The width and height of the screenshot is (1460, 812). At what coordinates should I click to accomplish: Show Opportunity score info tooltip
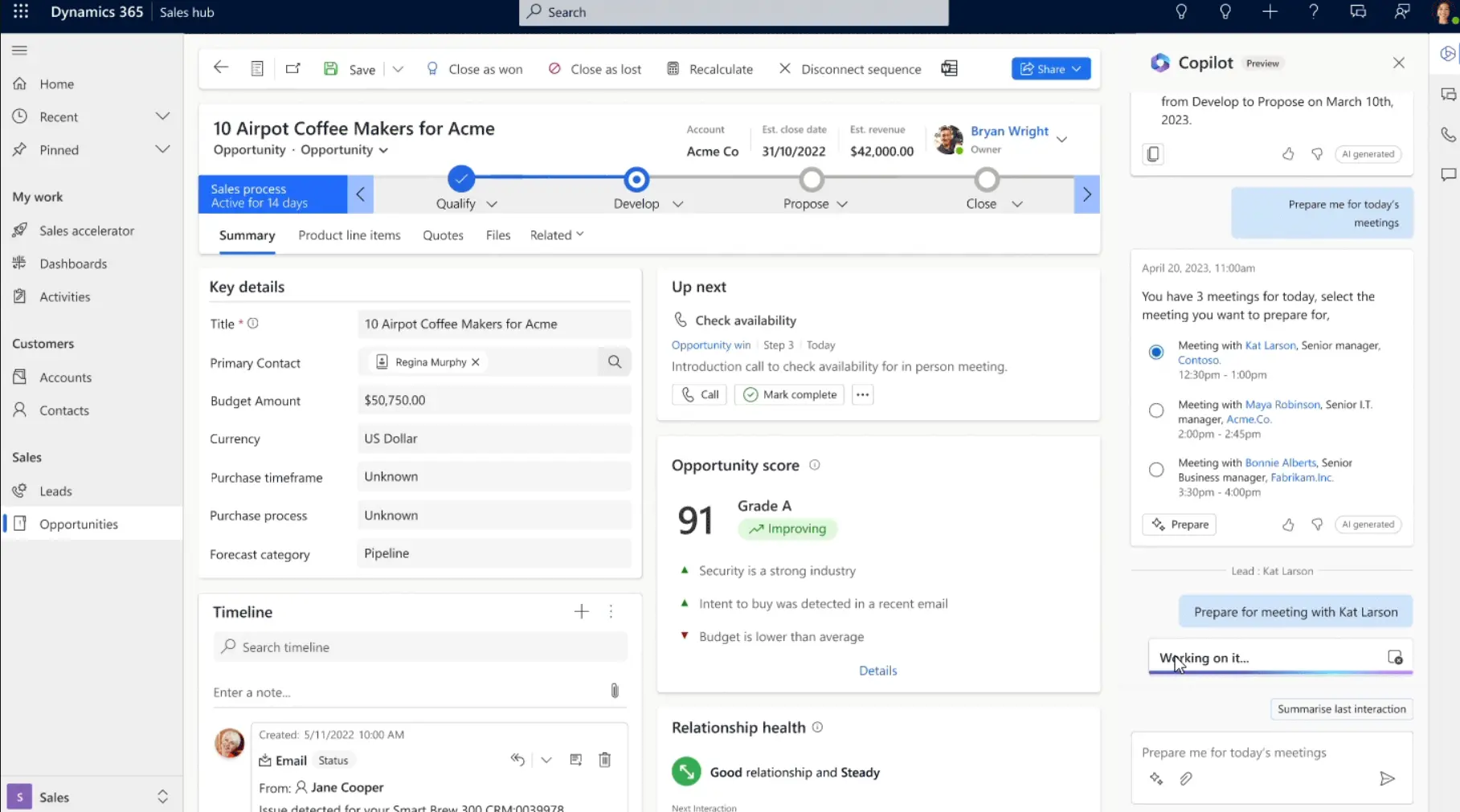click(815, 465)
